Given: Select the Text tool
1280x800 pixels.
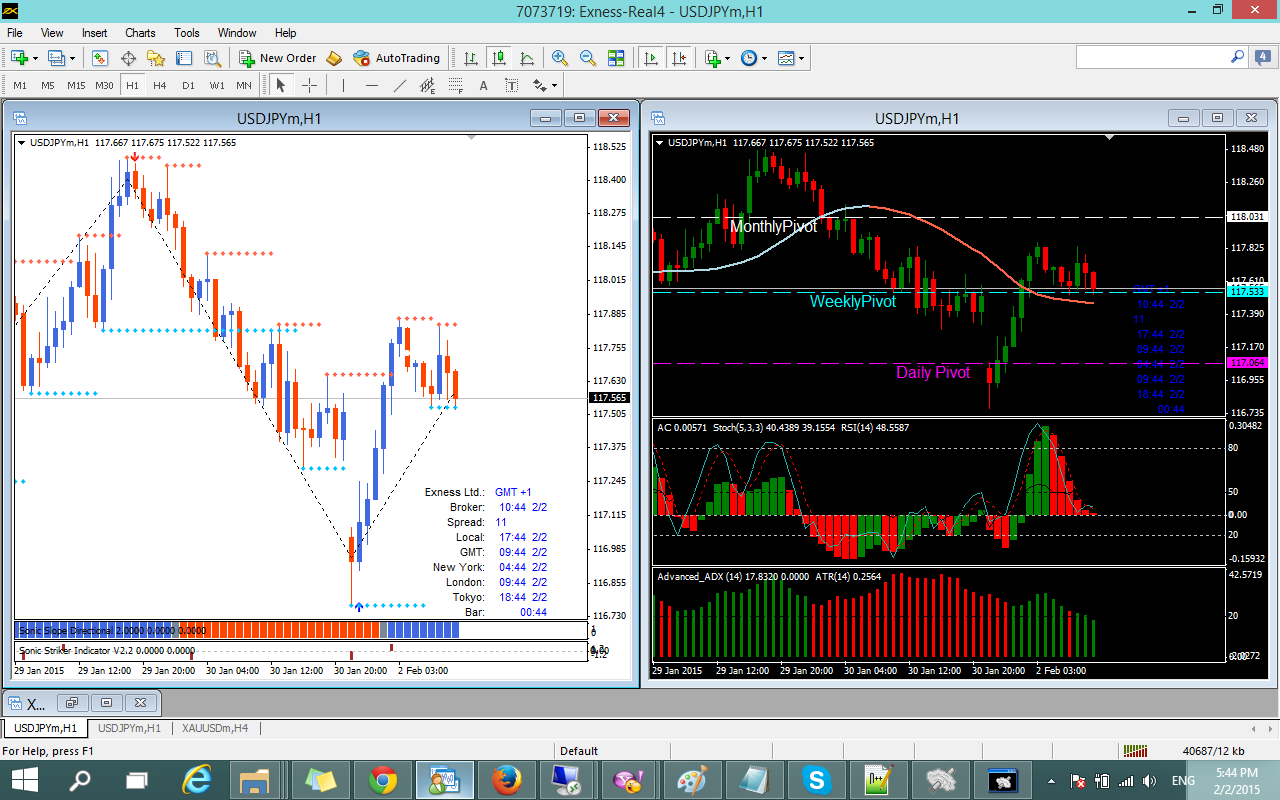Looking at the screenshot, I should coord(484,85).
